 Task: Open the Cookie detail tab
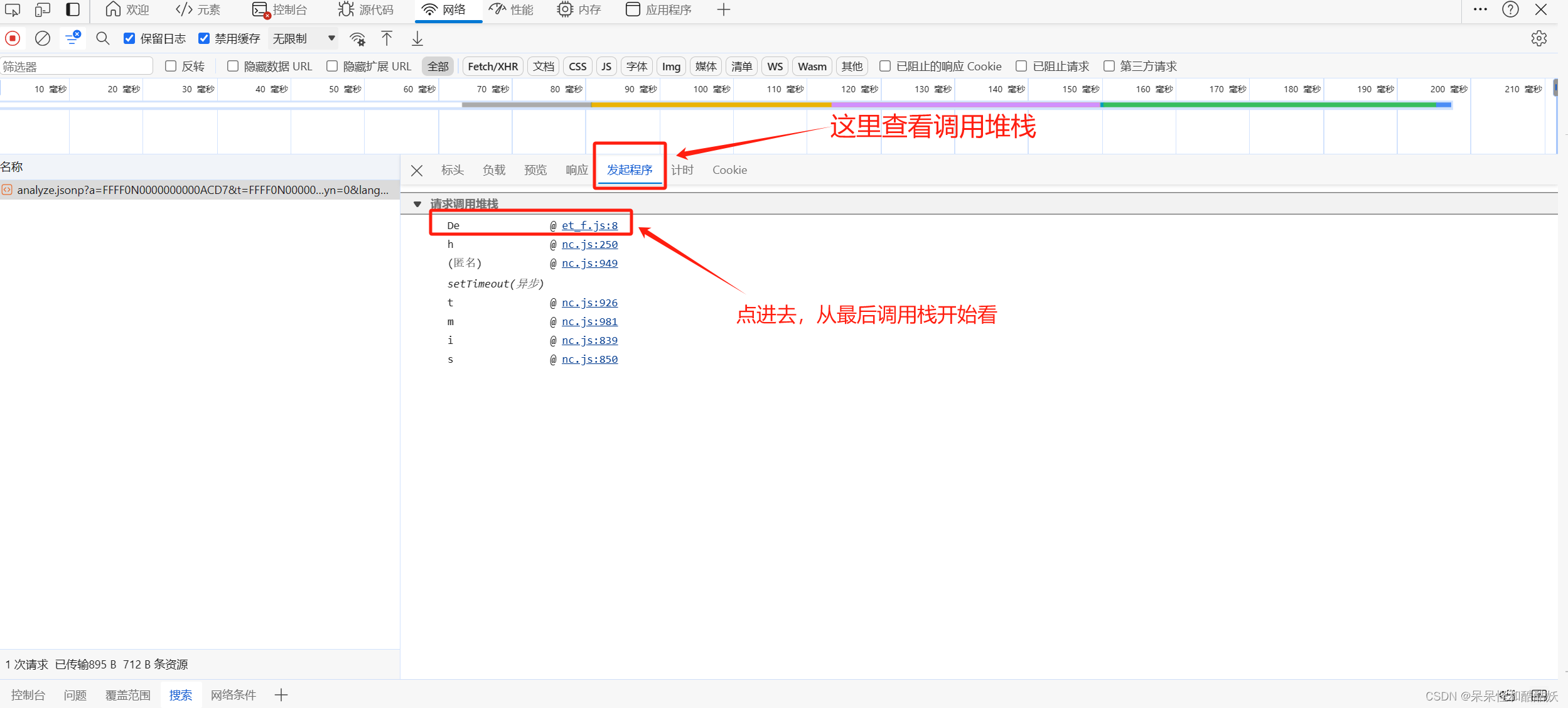click(729, 170)
